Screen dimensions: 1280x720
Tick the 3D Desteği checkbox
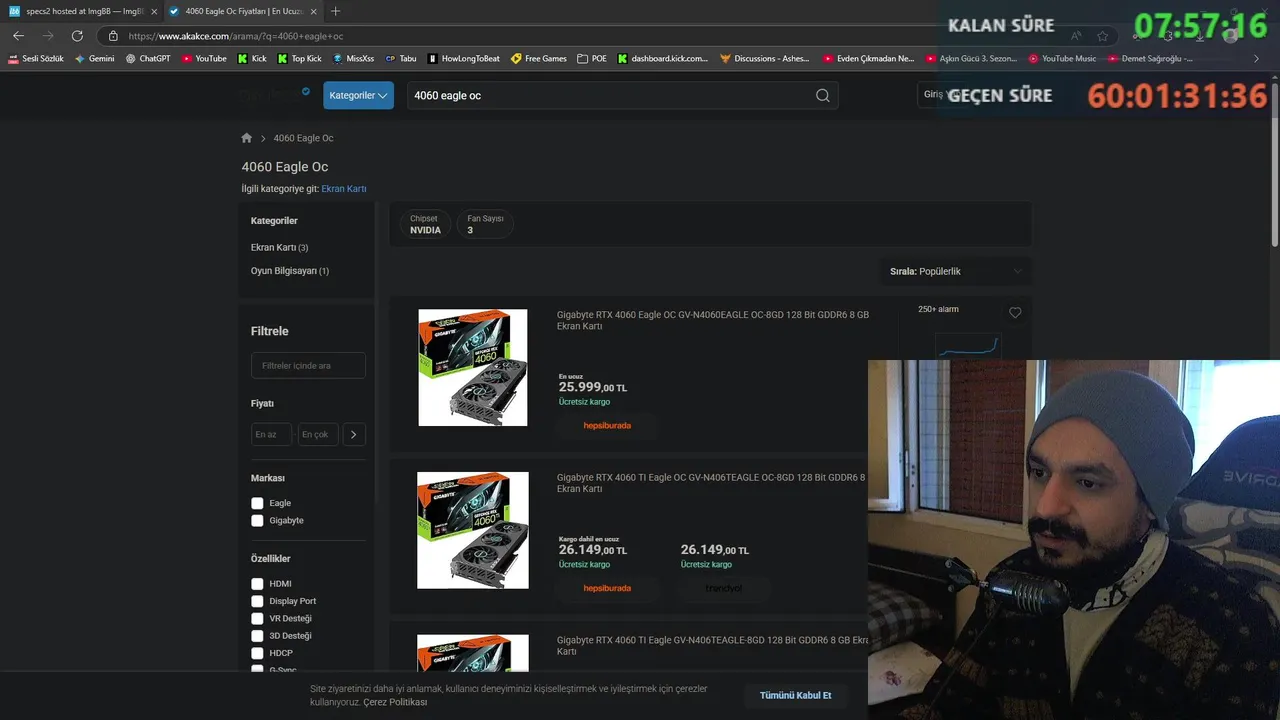click(x=257, y=636)
